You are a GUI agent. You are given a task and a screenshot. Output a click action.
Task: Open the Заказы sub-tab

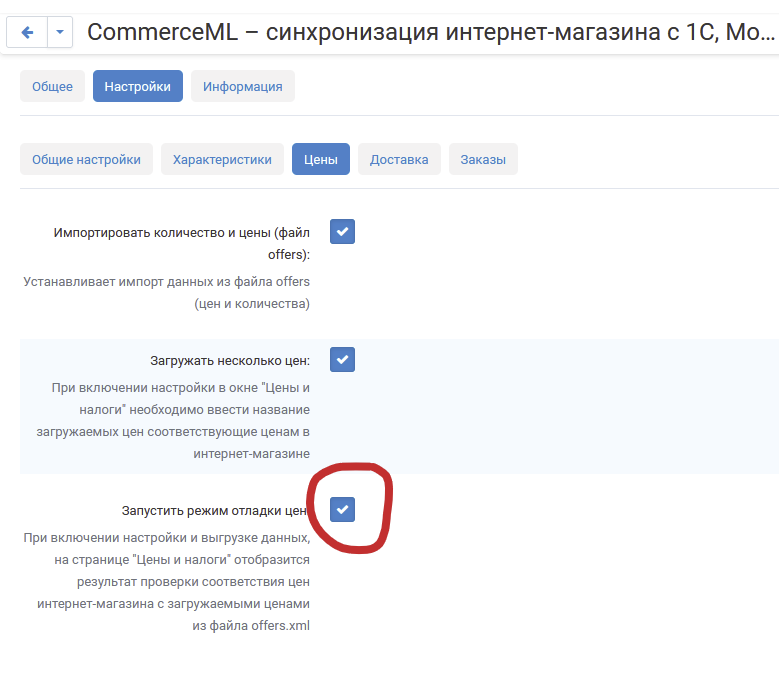[x=483, y=159]
